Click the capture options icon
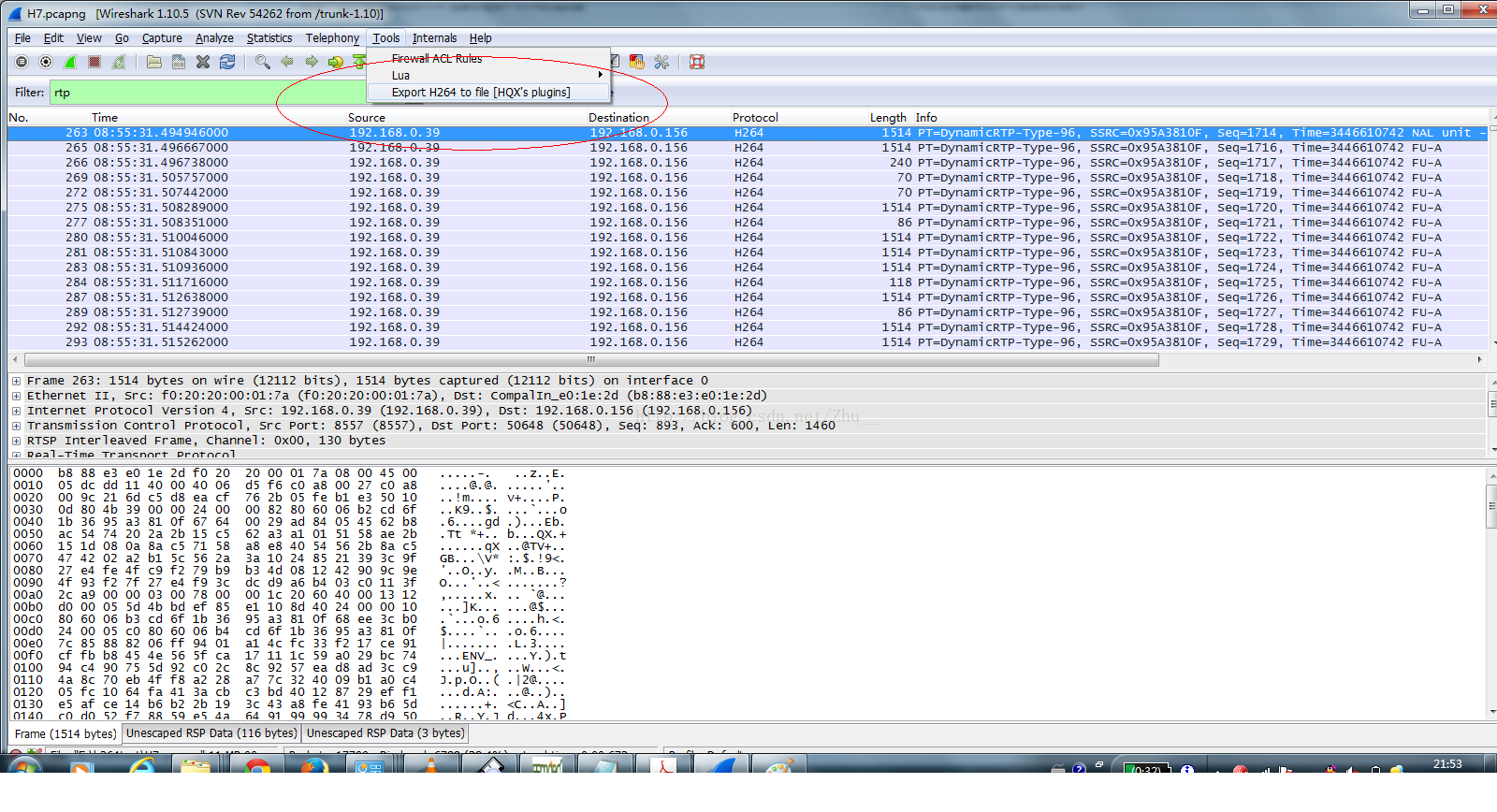 point(46,62)
